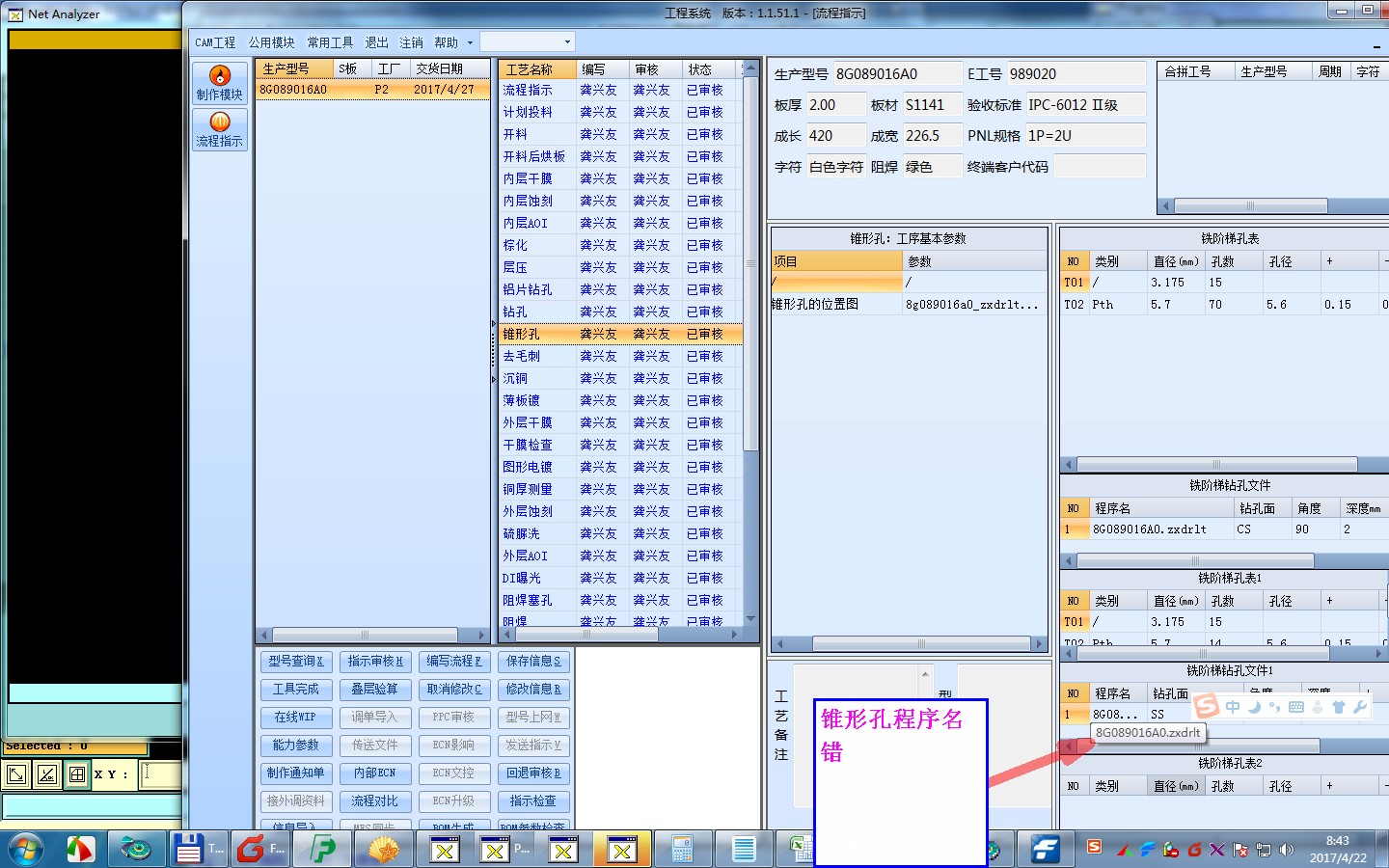
Task: Open the eye-shaped app in taskbar
Action: [136, 850]
